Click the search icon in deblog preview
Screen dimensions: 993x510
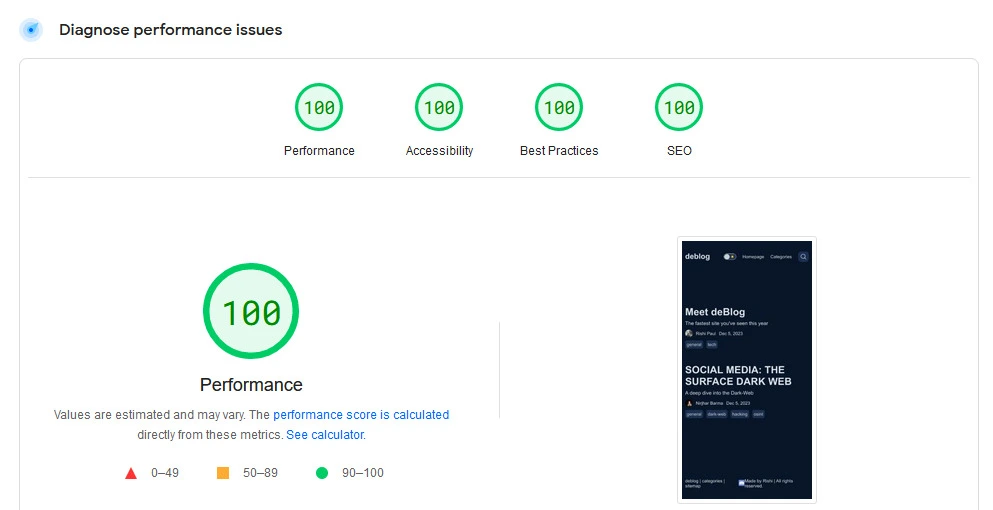click(803, 257)
